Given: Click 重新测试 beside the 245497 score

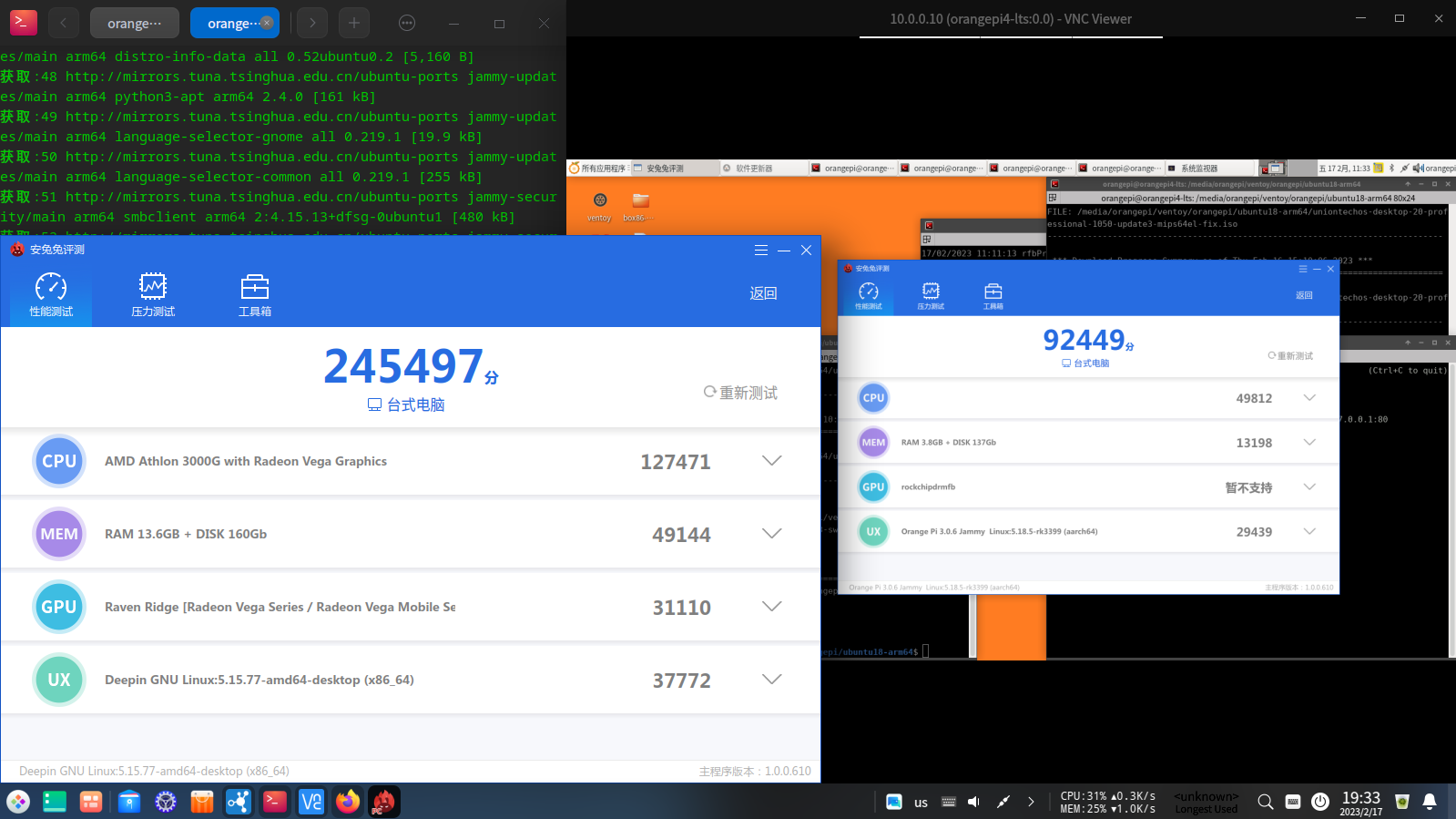Looking at the screenshot, I should (740, 393).
